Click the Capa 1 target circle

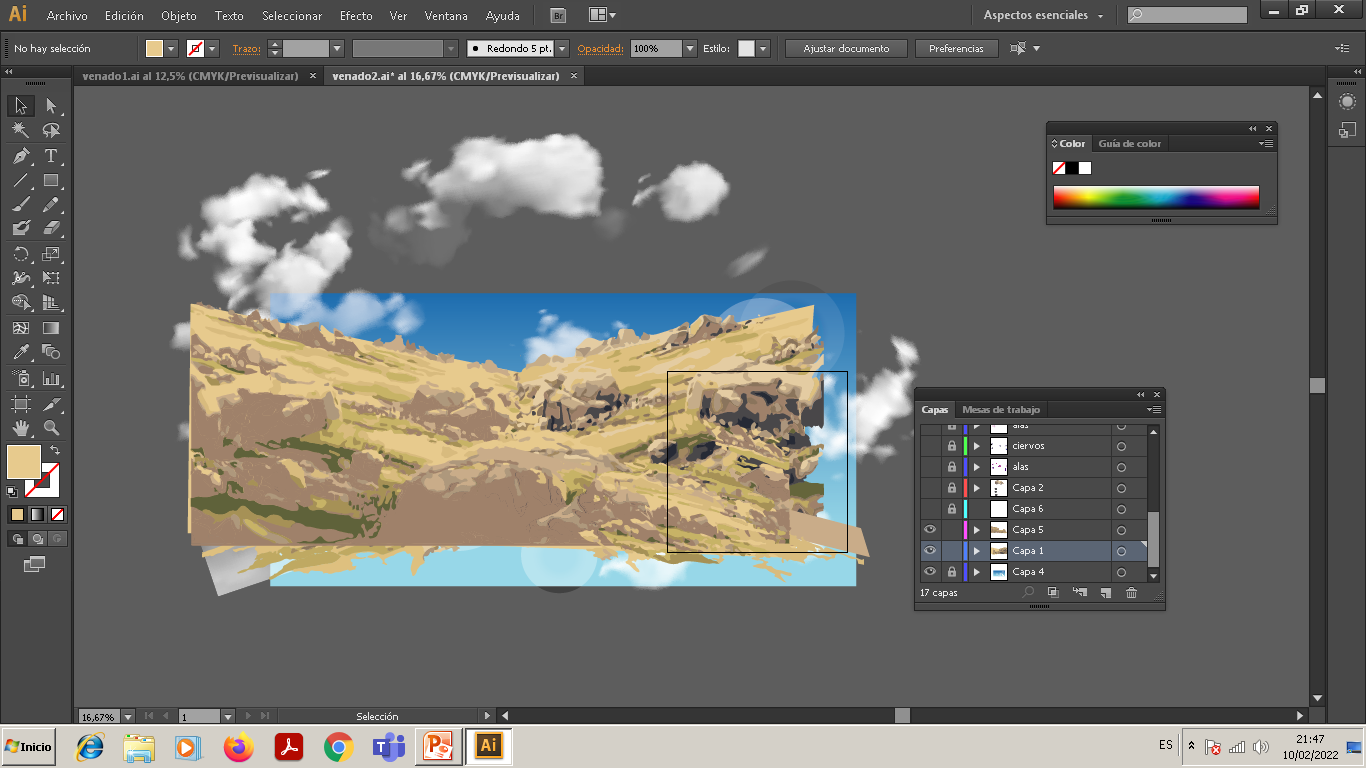tap(1121, 551)
